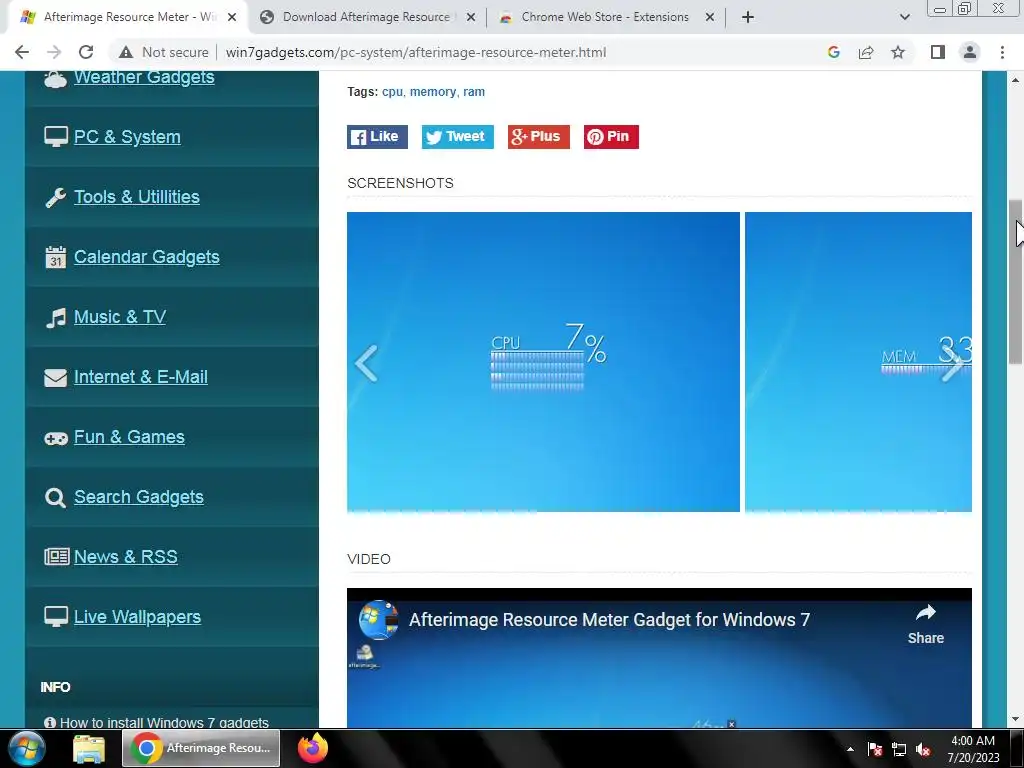Open Weather Gadgets category
The width and height of the screenshot is (1024, 768).
[x=144, y=77]
